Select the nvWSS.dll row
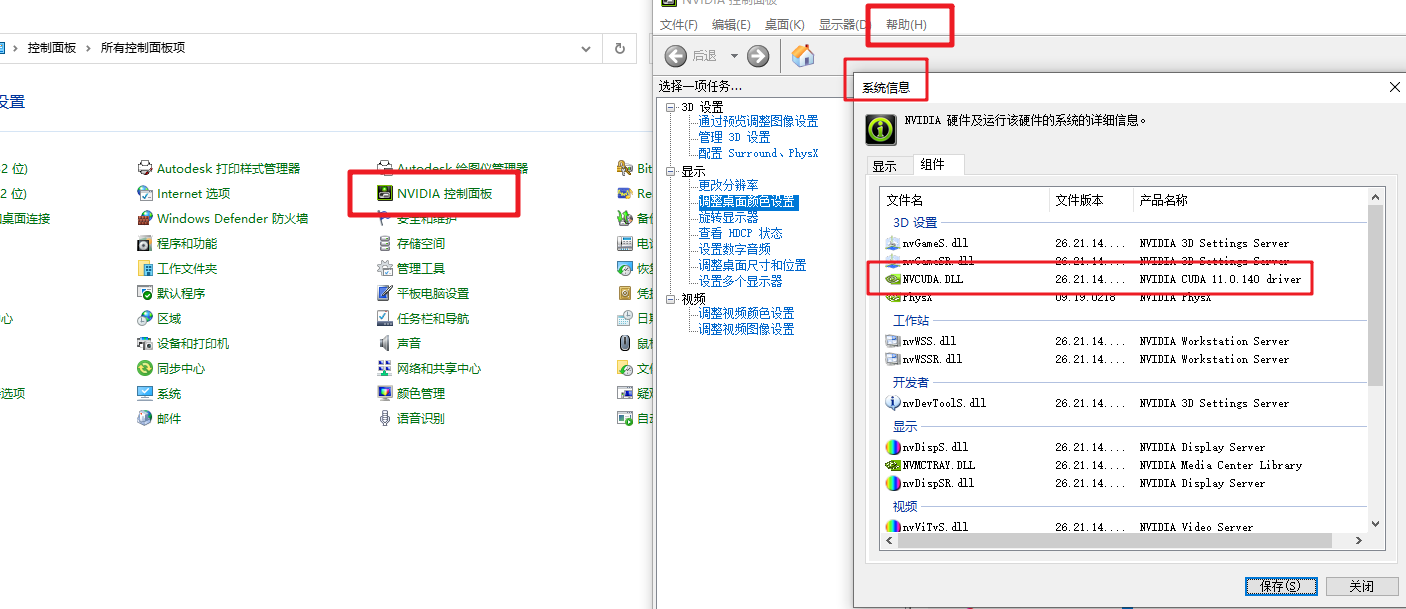 [x=1125, y=341]
